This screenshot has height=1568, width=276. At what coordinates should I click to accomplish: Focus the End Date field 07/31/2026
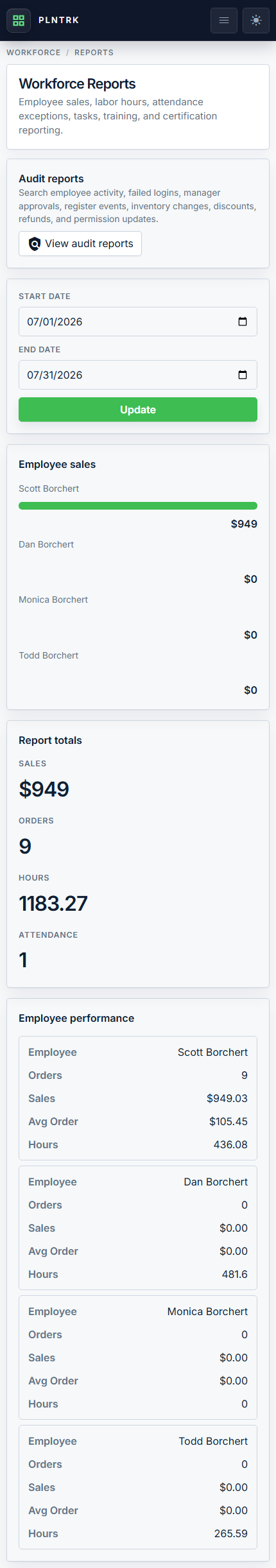(138, 375)
